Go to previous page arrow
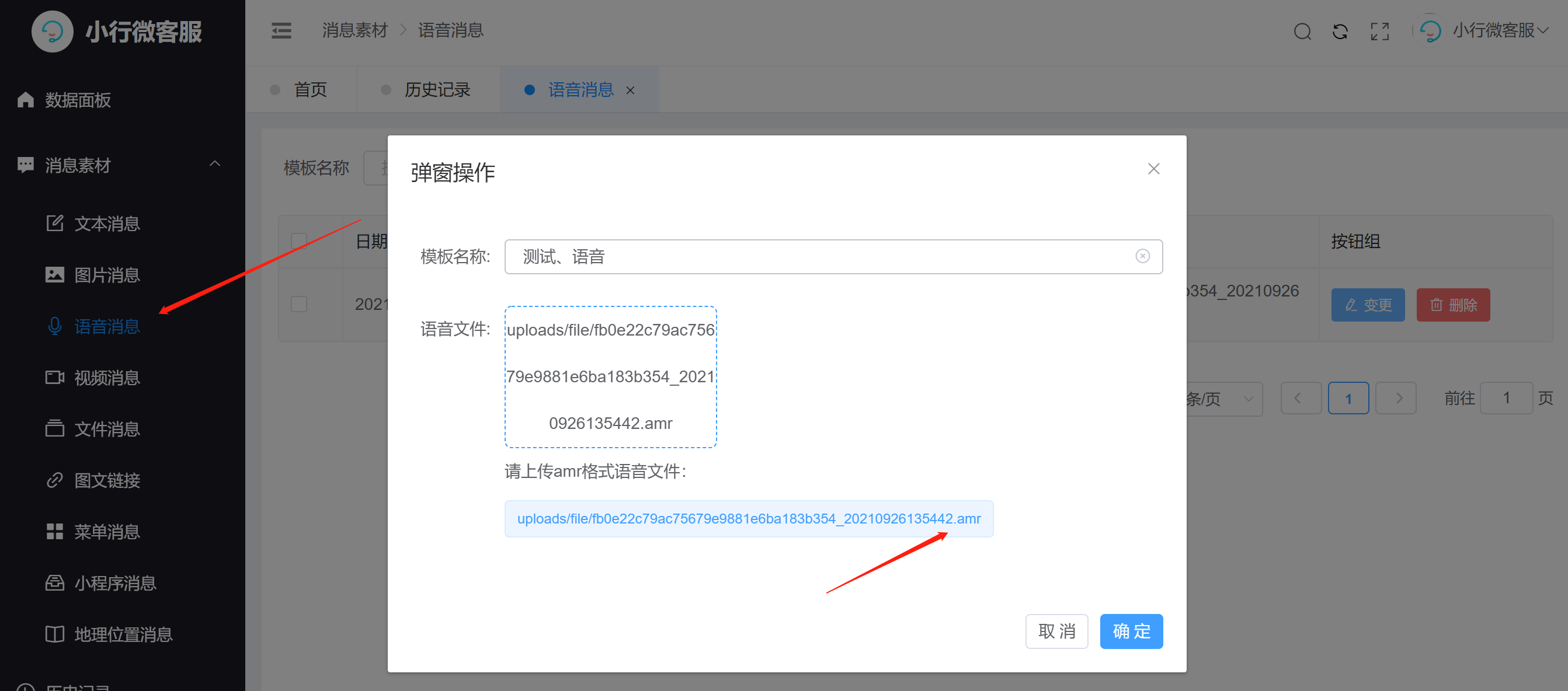1568x691 pixels. pos(1301,399)
